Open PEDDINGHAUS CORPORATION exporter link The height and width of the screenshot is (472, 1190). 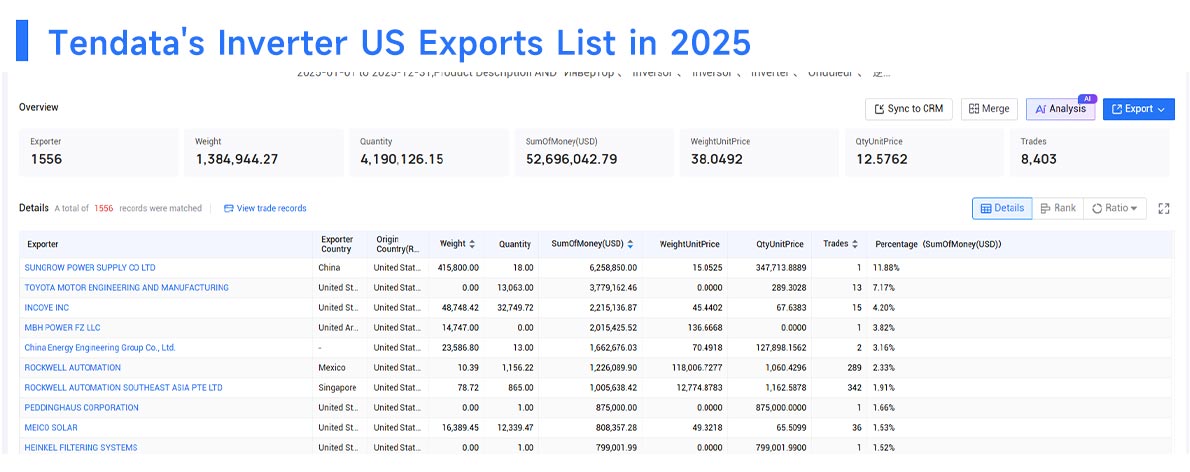pyautogui.click(x=82, y=407)
